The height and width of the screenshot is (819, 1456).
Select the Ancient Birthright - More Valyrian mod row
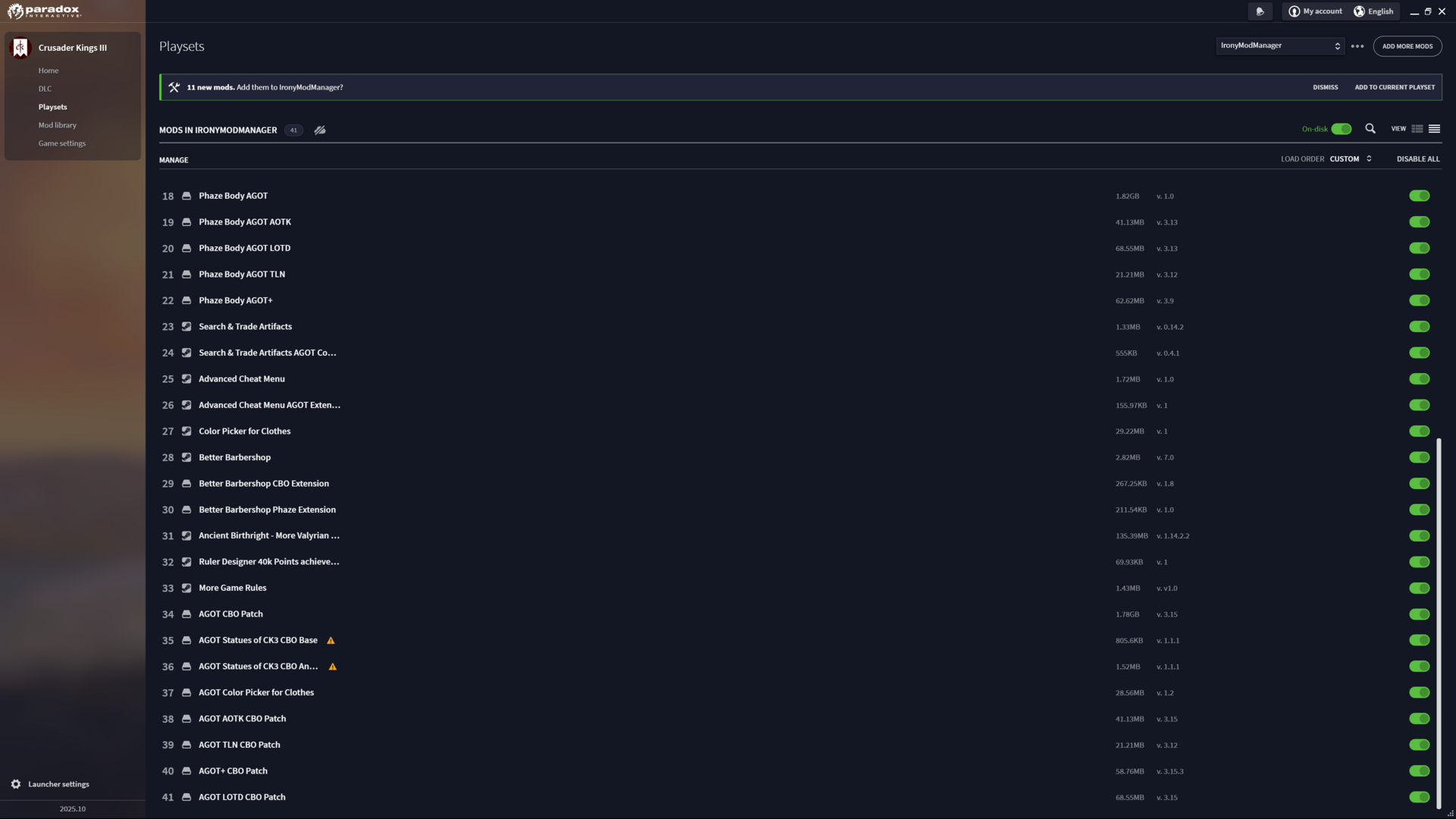(800, 536)
